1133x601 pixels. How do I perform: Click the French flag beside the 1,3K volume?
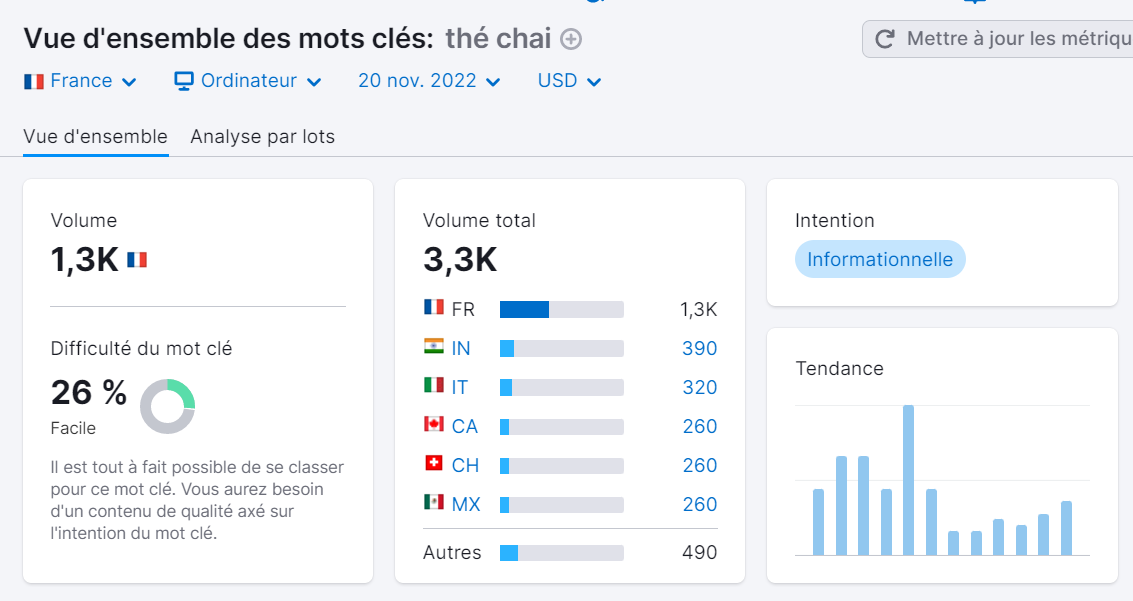(x=138, y=258)
